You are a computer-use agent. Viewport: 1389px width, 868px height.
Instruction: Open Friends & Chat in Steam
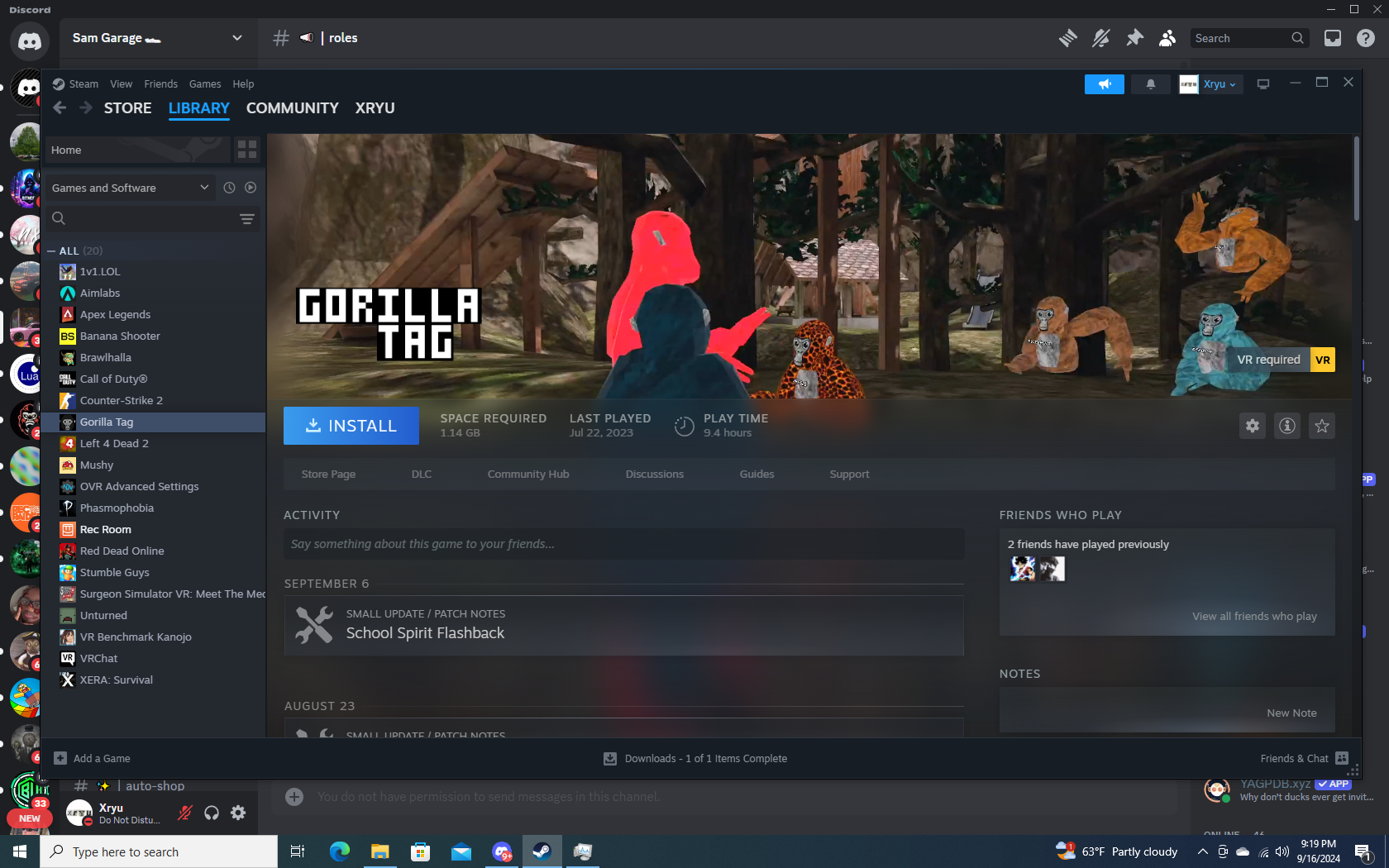pyautogui.click(x=1304, y=758)
